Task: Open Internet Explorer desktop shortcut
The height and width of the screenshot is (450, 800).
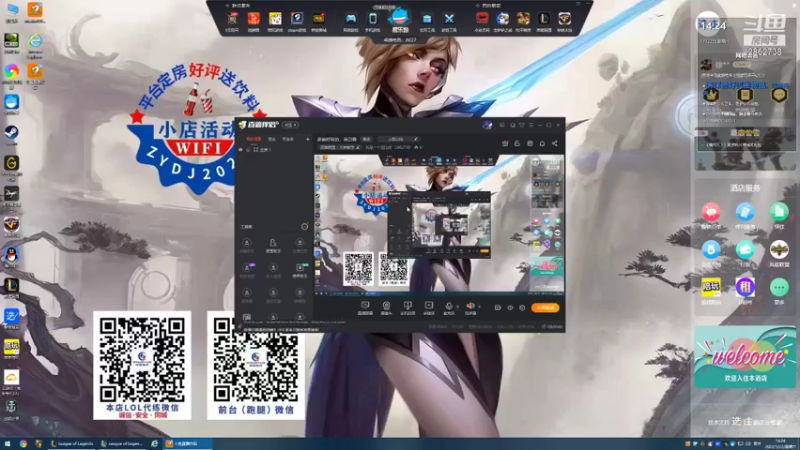Action: pos(35,46)
